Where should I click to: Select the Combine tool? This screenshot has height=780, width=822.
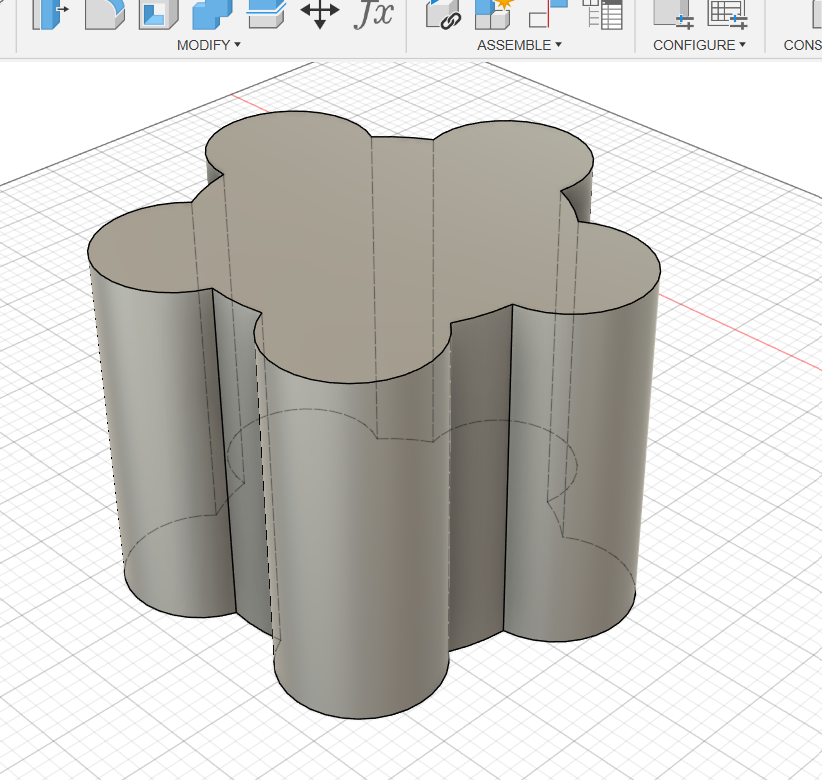(x=212, y=14)
